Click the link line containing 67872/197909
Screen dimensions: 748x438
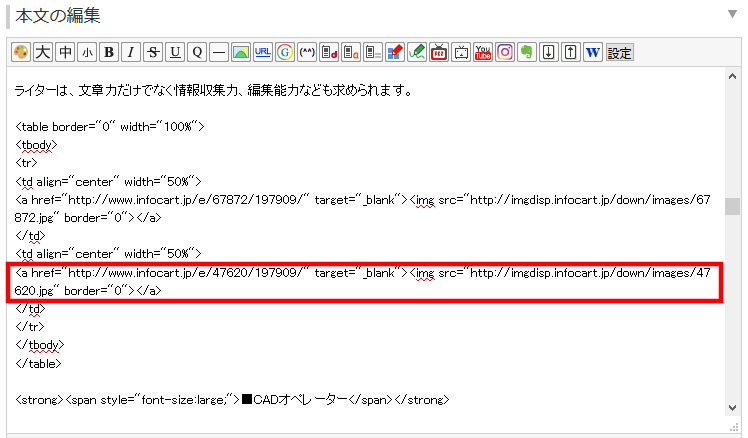(x=363, y=209)
